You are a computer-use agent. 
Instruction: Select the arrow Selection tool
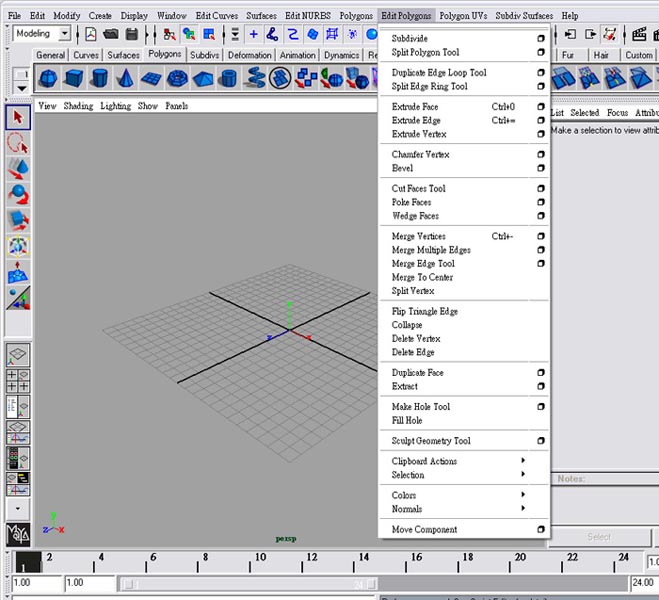(x=18, y=118)
